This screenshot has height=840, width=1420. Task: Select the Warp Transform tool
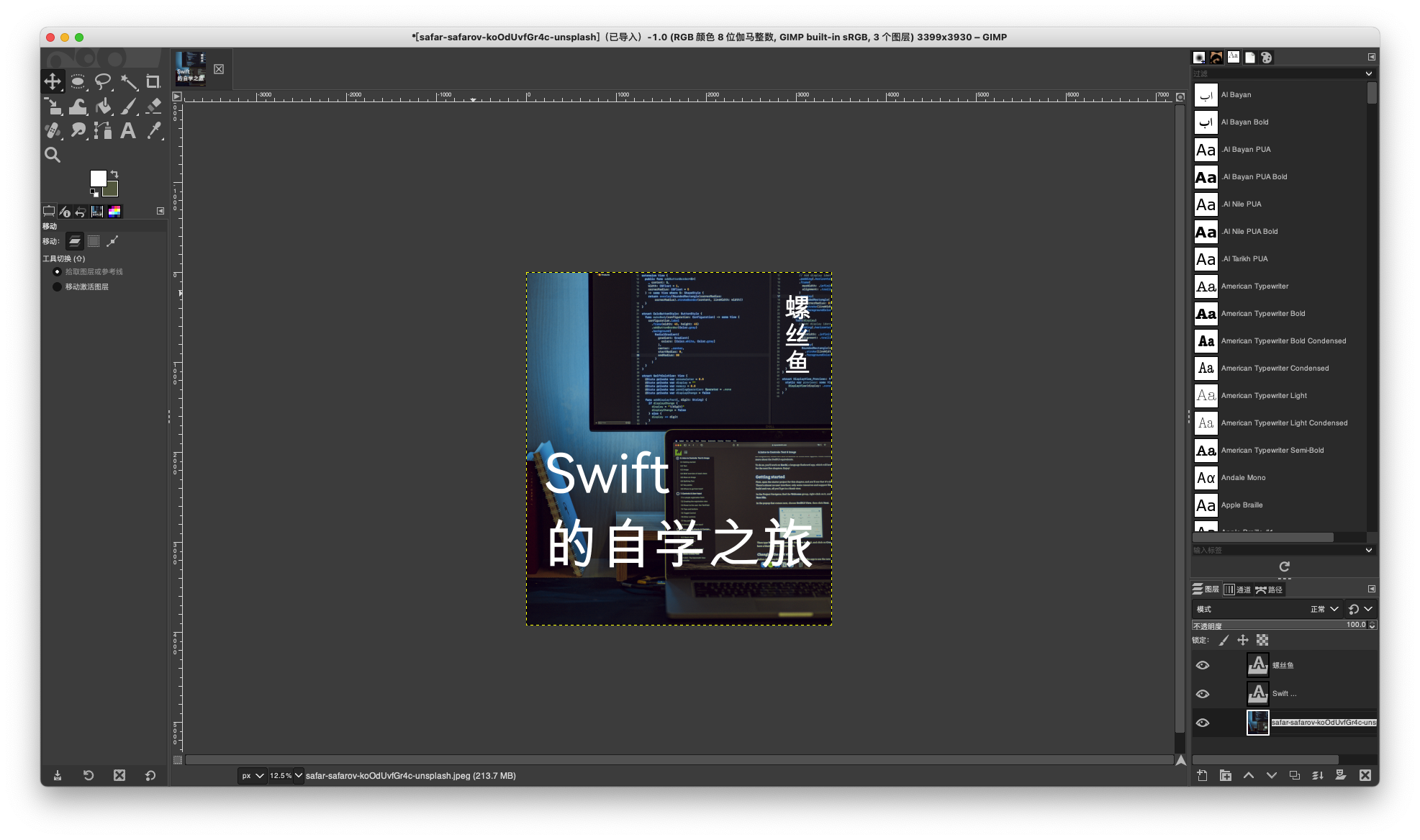click(78, 107)
